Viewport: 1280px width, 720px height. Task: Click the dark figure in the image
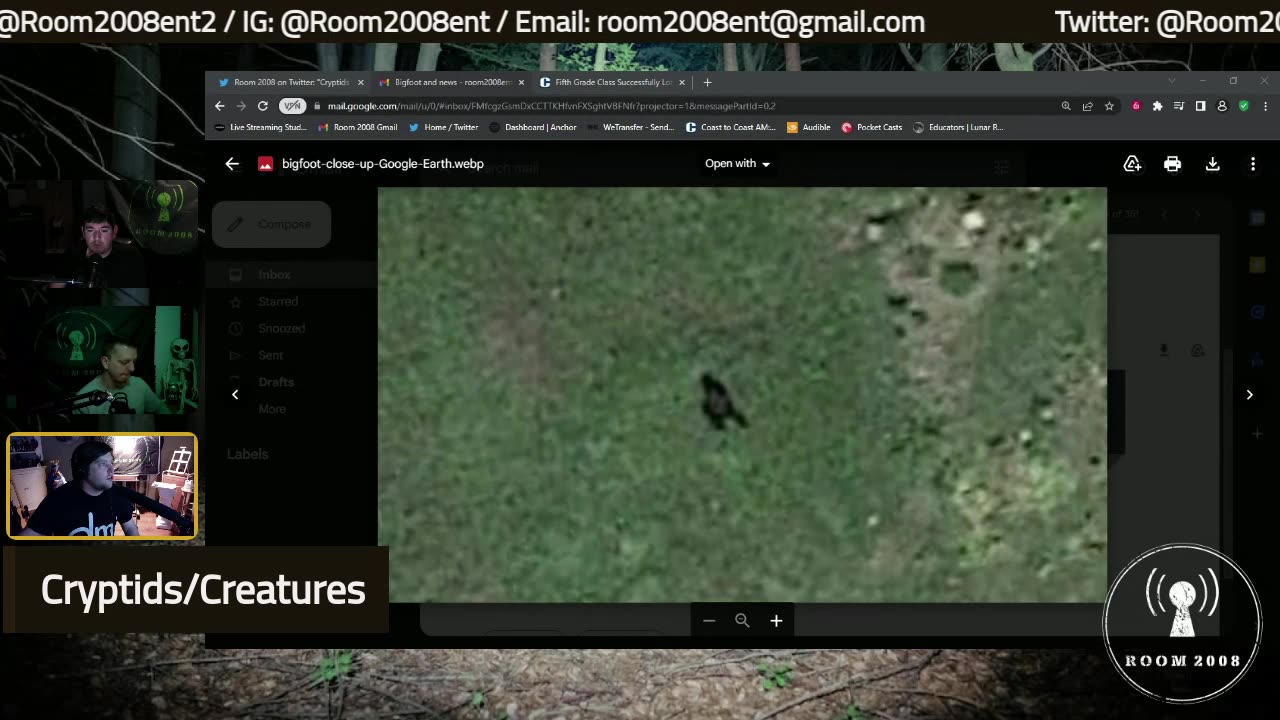(x=719, y=402)
